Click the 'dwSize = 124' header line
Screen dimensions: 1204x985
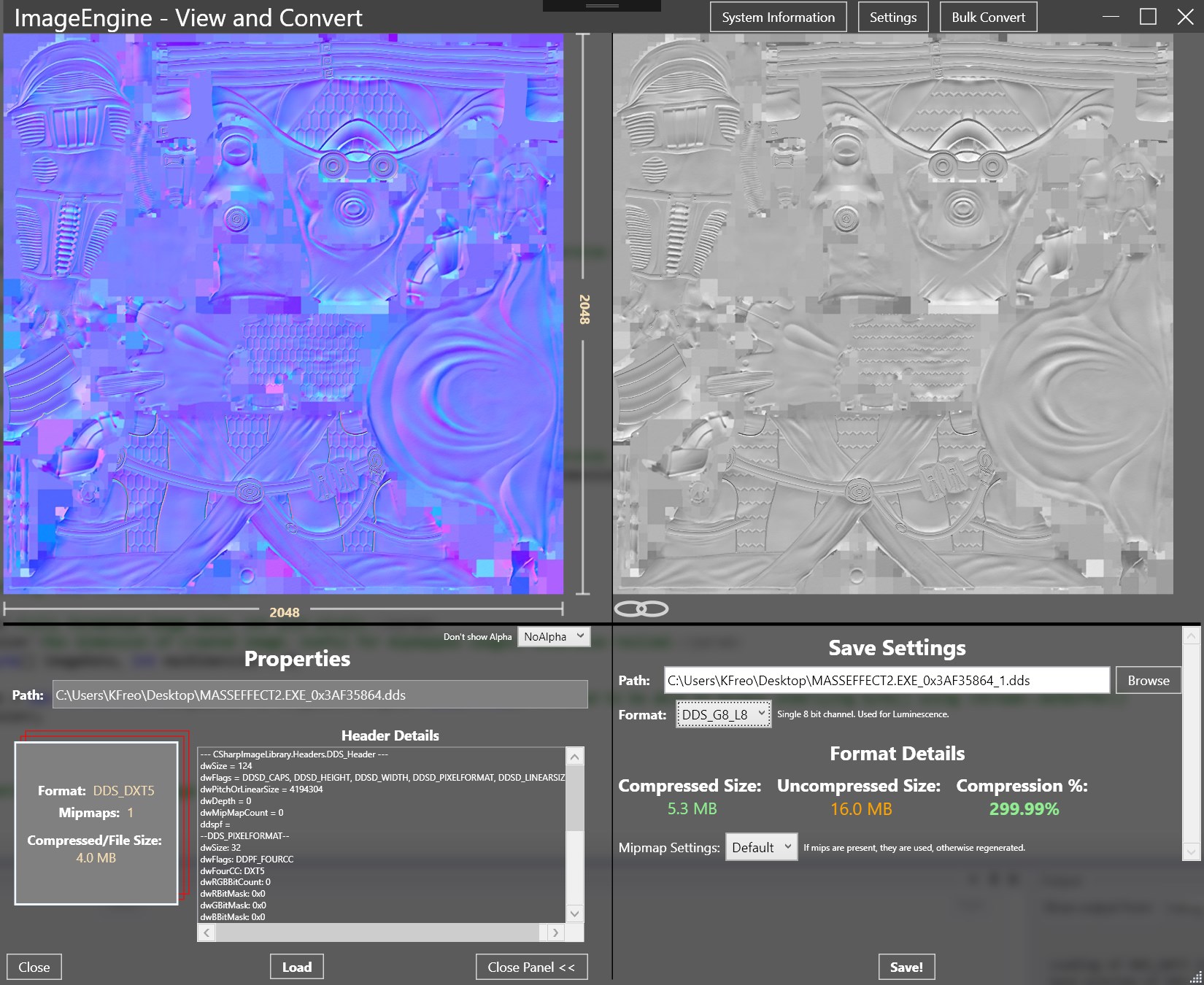pyautogui.click(x=226, y=765)
